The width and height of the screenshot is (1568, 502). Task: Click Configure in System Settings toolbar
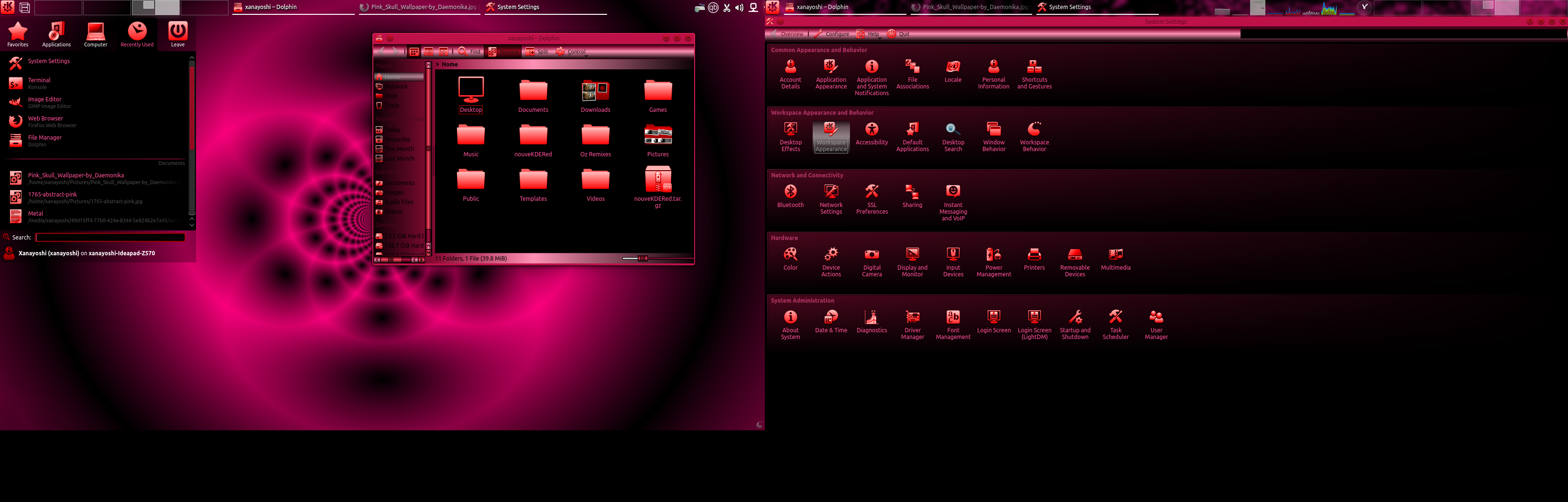(831, 34)
